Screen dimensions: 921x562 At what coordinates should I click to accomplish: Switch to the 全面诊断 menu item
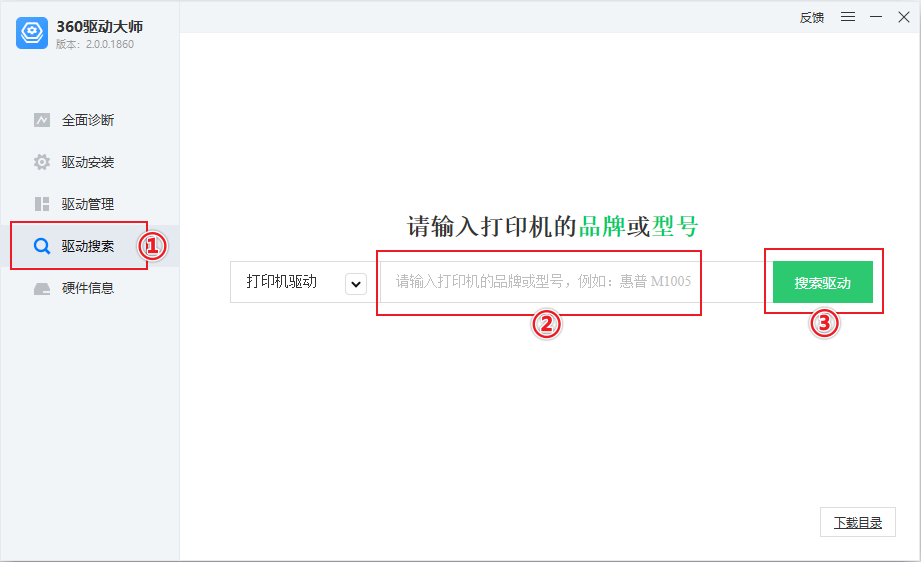90,120
